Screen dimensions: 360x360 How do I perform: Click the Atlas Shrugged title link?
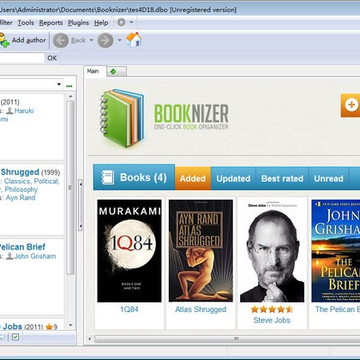pyautogui.click(x=201, y=309)
